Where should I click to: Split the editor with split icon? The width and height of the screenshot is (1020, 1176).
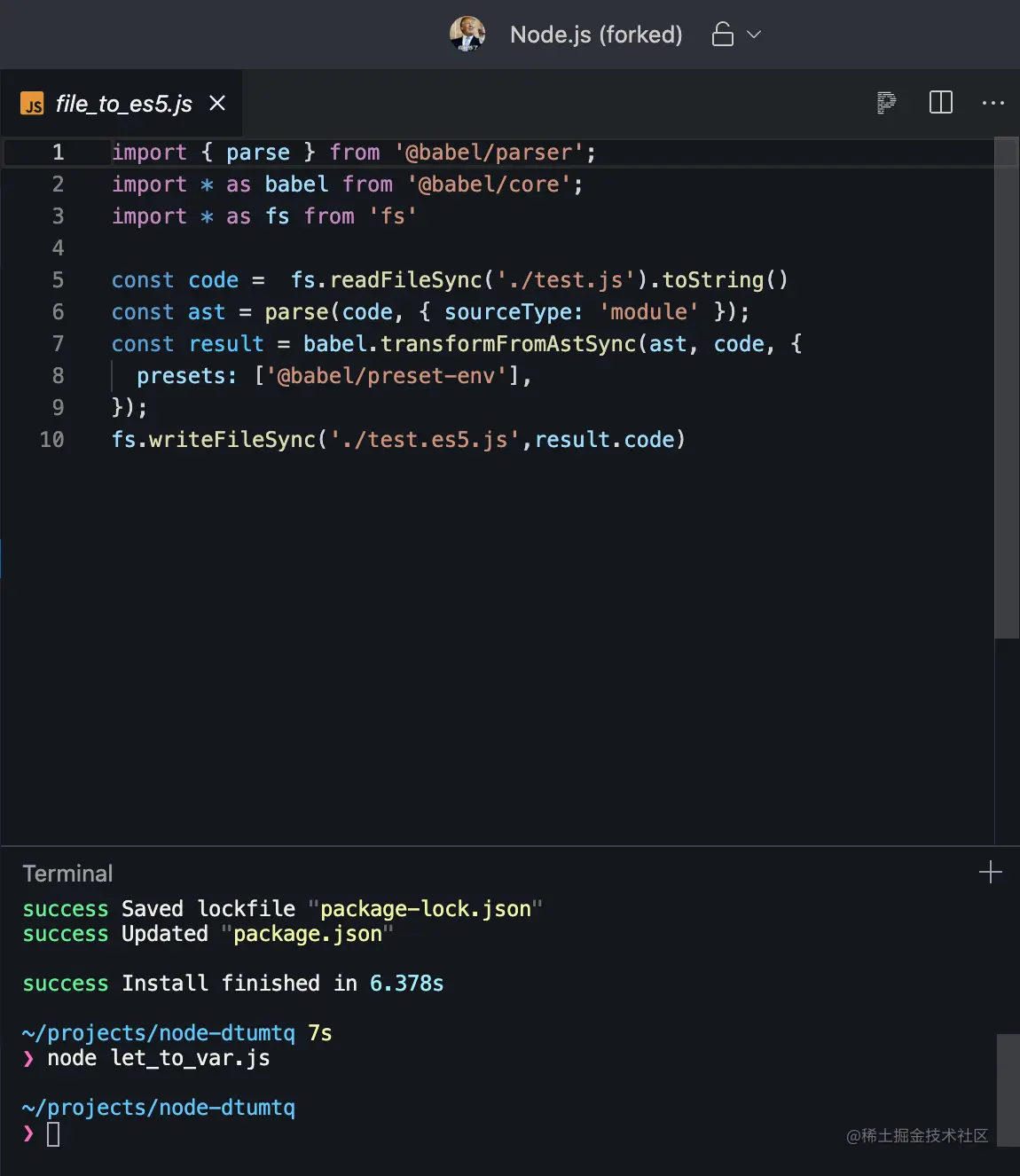coord(941,103)
